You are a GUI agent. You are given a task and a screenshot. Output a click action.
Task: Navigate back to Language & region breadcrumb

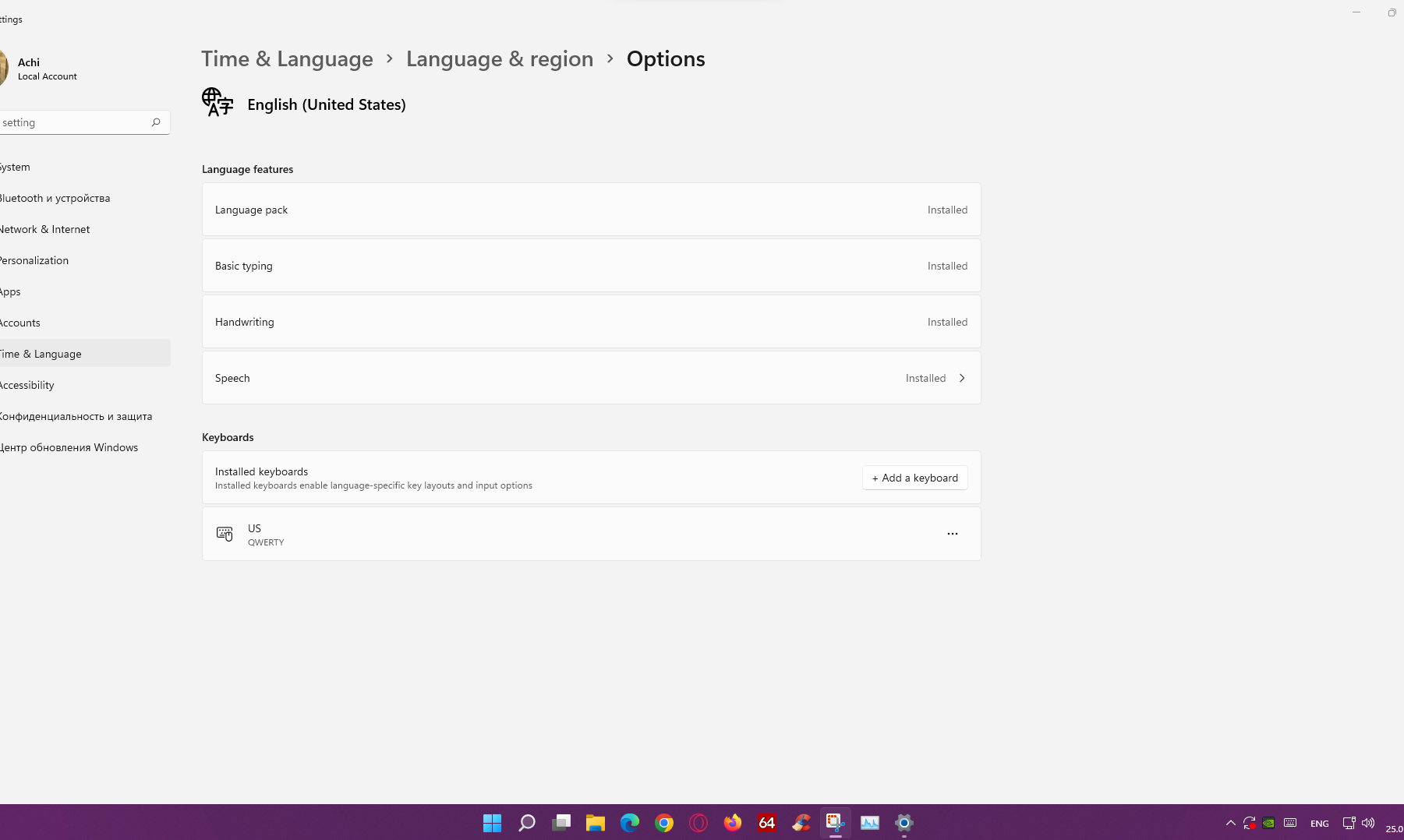[x=499, y=59]
